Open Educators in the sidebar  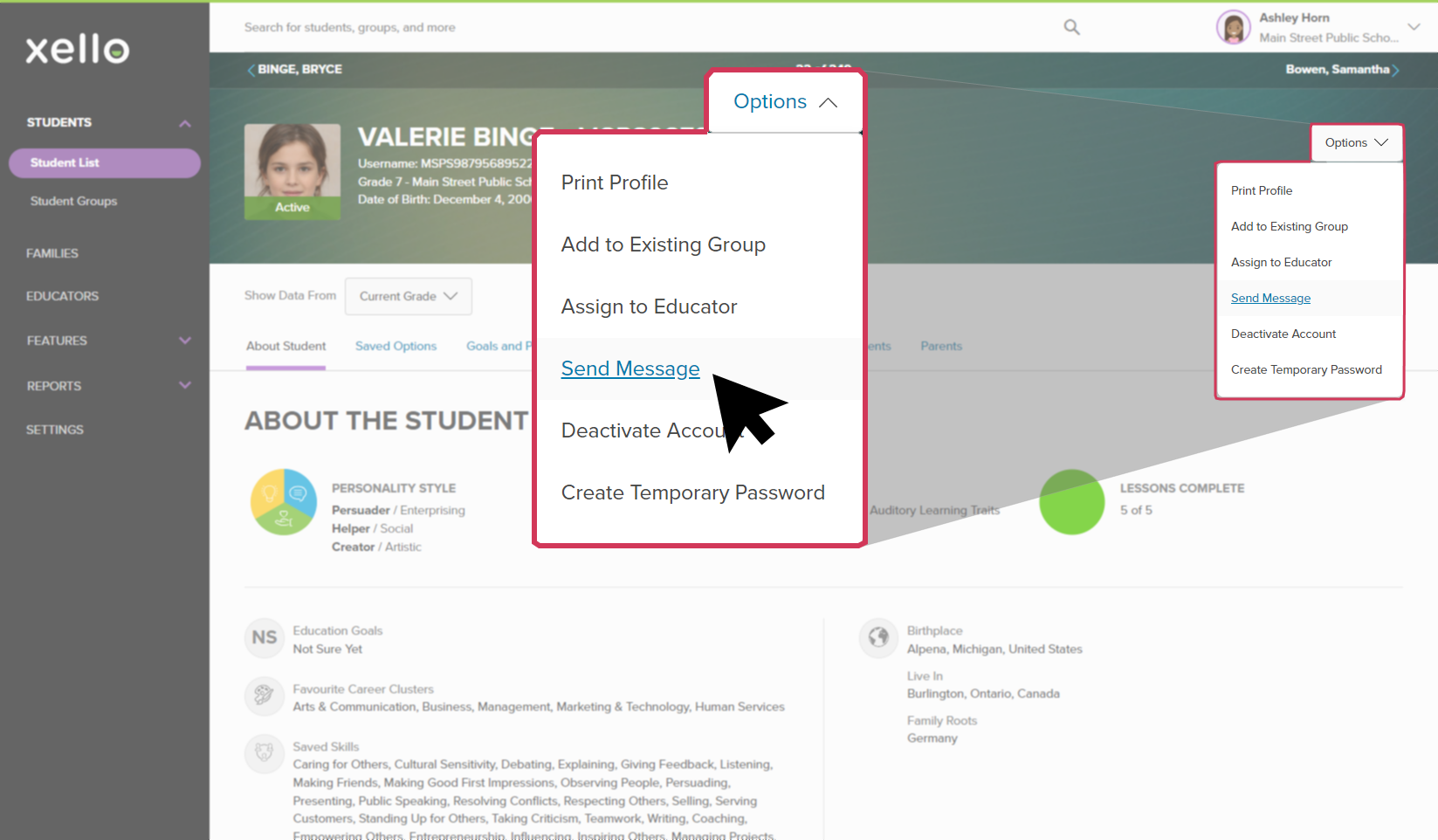click(x=62, y=296)
